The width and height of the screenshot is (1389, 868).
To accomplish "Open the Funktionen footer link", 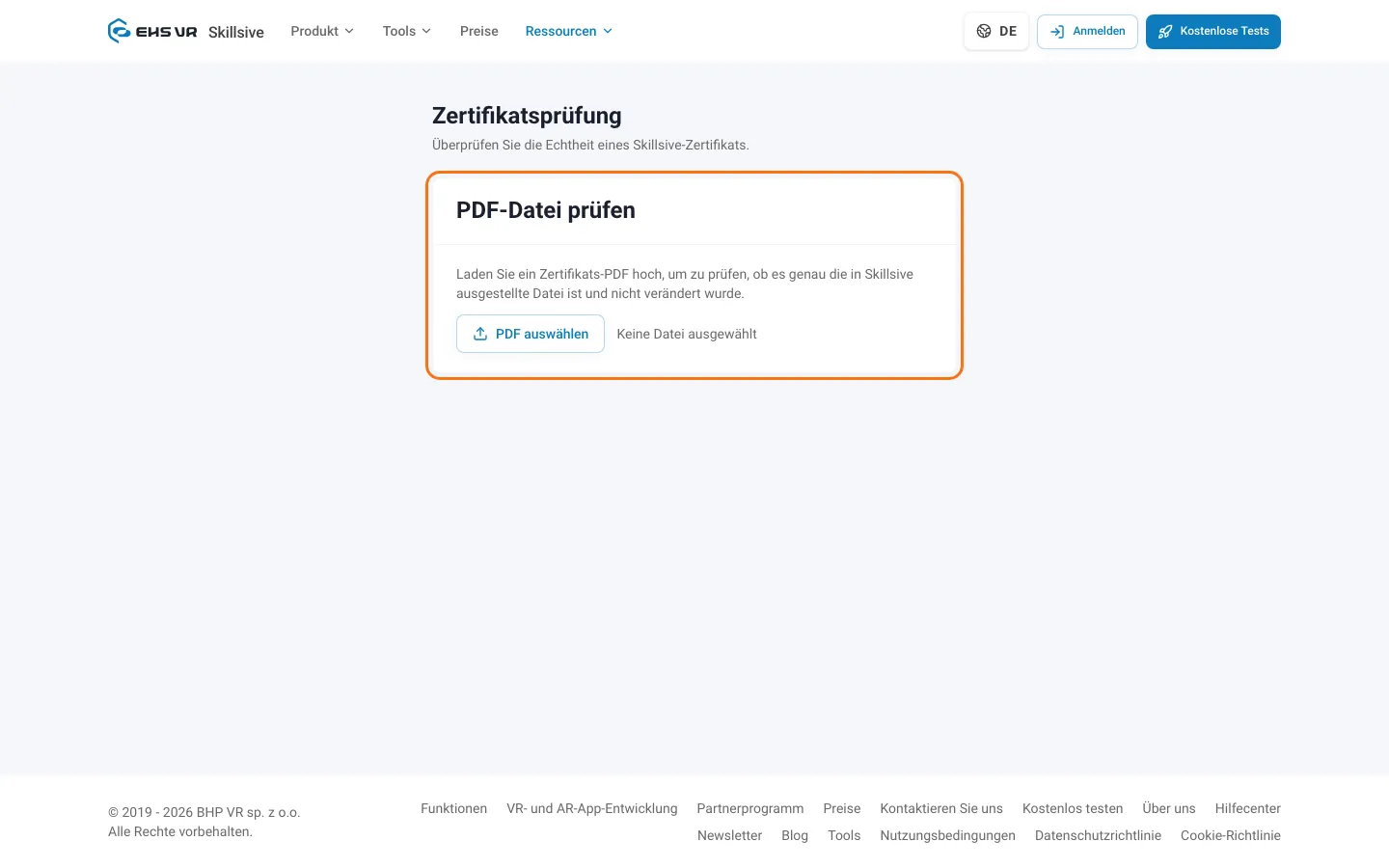I will click(x=453, y=808).
